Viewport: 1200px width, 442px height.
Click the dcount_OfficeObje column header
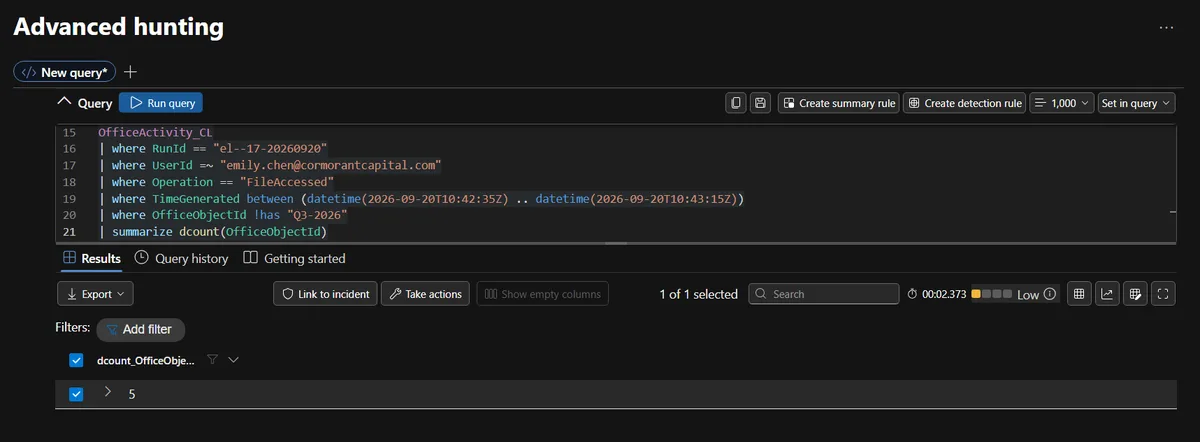146,361
